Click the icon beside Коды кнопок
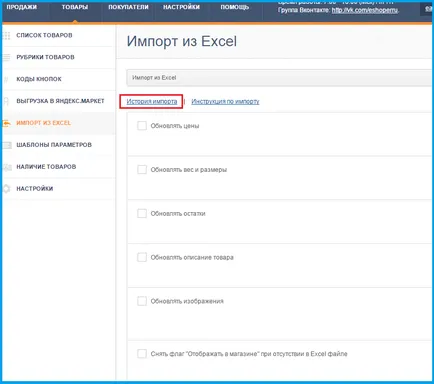The height and width of the screenshot is (384, 434). (6, 79)
